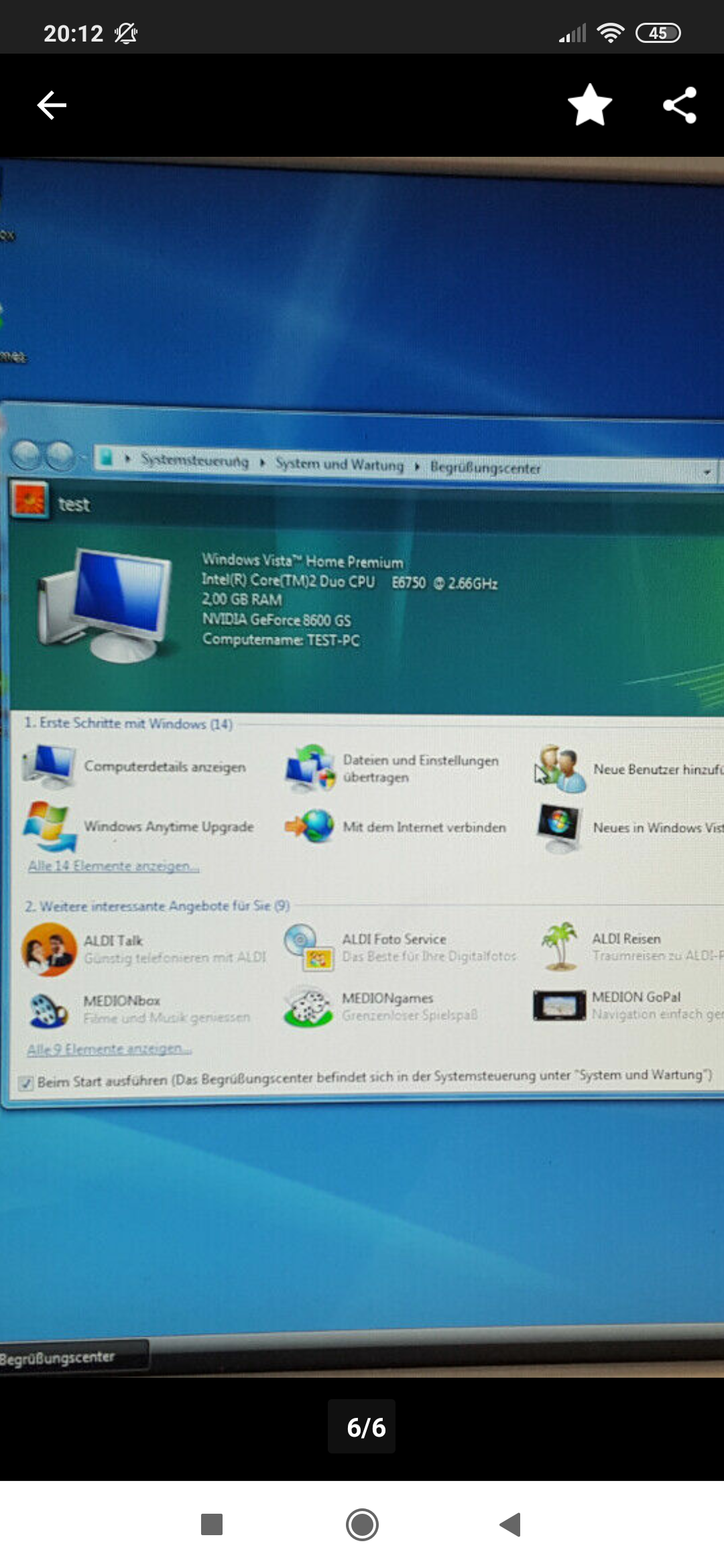Click the 6/6 photo counter badge
The height and width of the screenshot is (1568, 724).
coord(362,1427)
